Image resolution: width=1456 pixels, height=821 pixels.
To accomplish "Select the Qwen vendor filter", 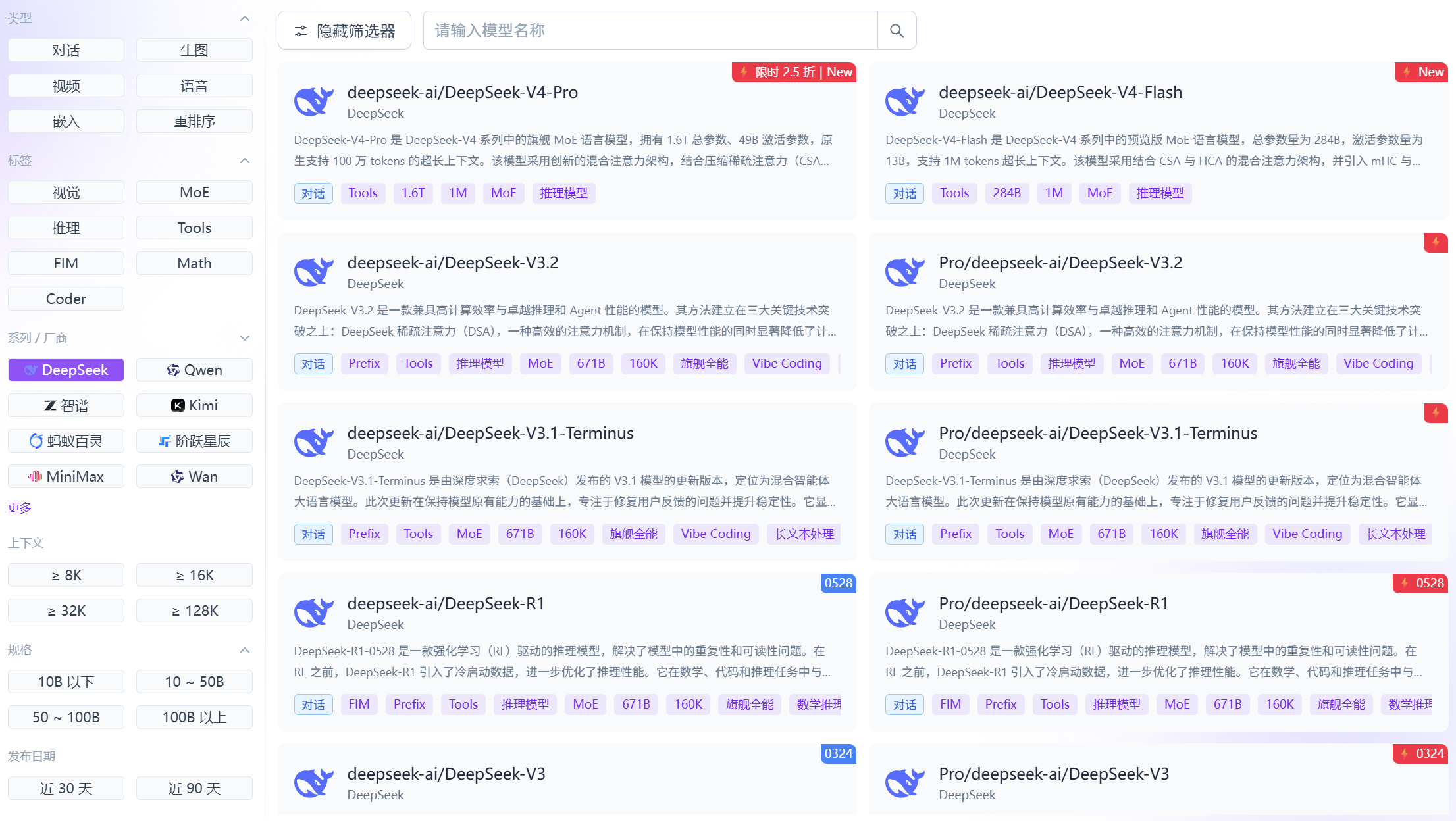I will click(x=194, y=370).
